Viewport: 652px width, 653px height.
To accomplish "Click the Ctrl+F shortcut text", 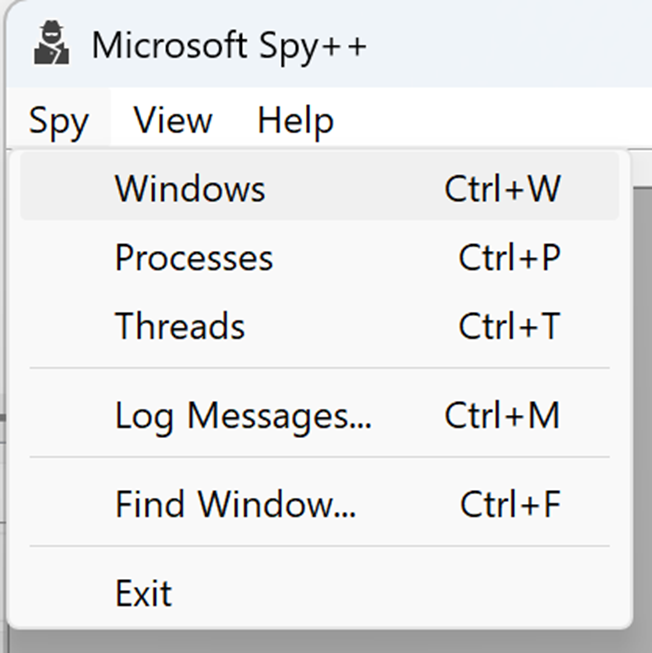I will point(510,504).
